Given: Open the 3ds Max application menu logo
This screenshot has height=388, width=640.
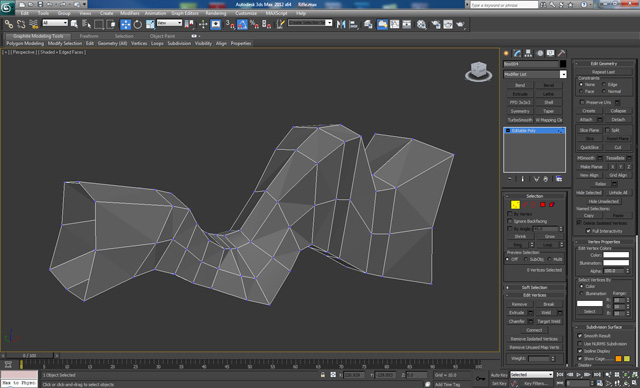Looking at the screenshot, I should pyautogui.click(x=7, y=8).
